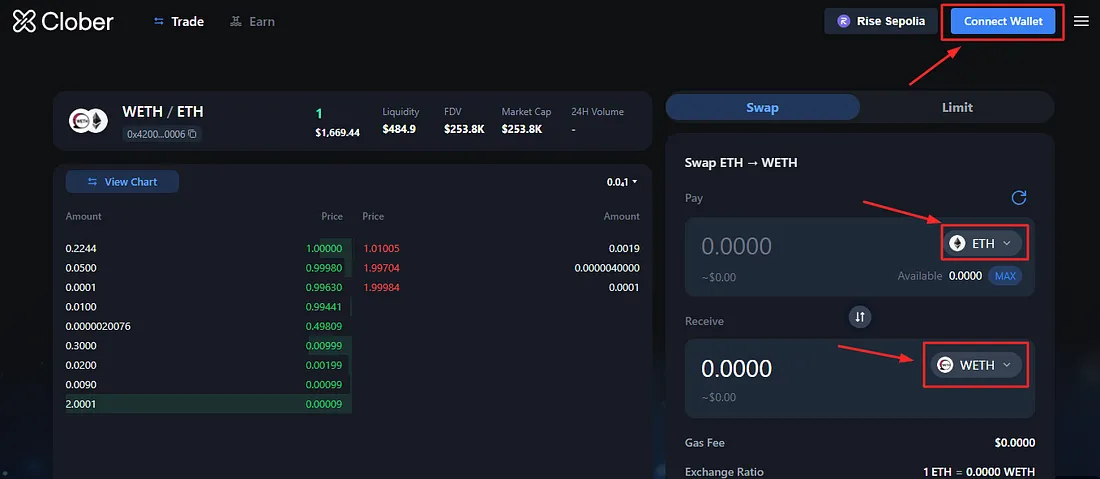Image resolution: width=1100 pixels, height=479 pixels.
Task: Select the Rise Sepolia network button
Action: (x=880, y=21)
